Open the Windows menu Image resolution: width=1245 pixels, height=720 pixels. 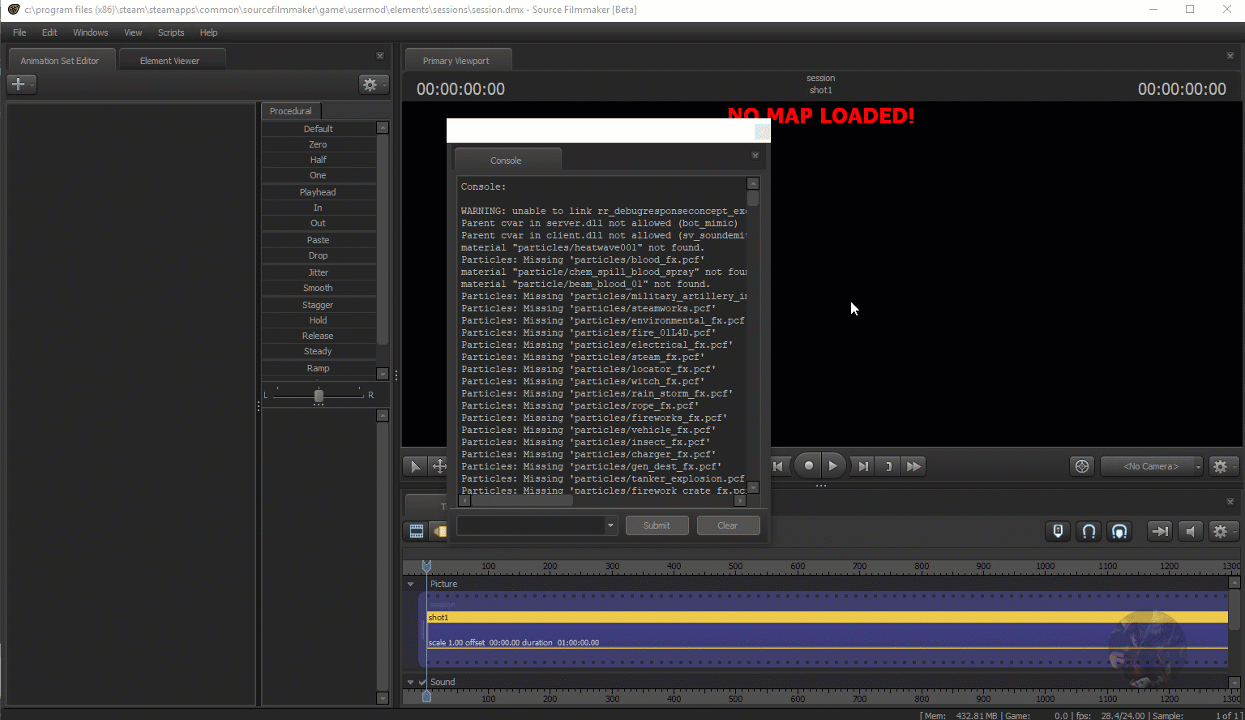coord(90,32)
